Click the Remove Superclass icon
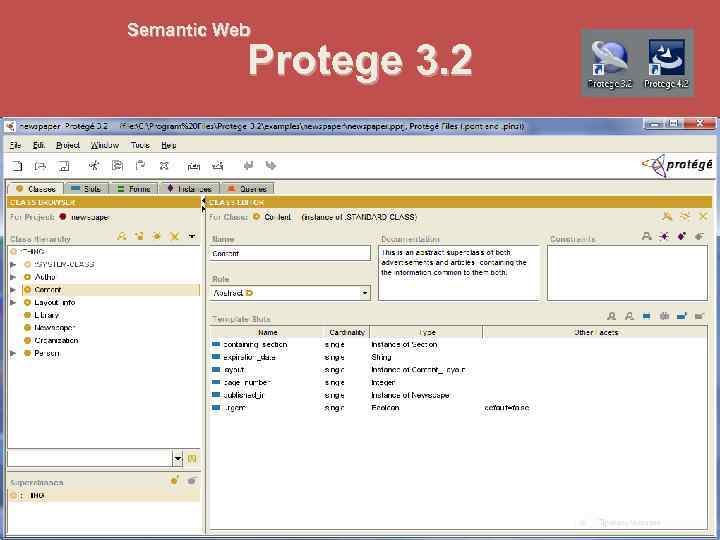 pyautogui.click(x=192, y=480)
